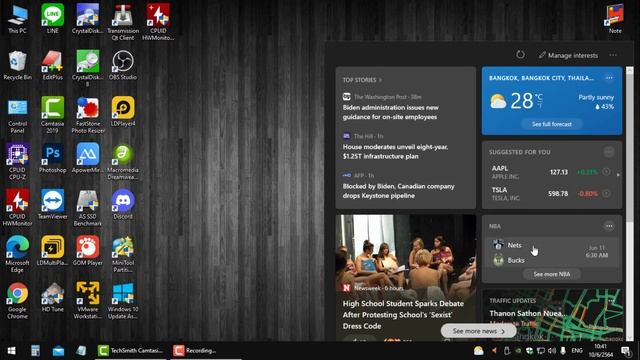Open HD Tune desktop shortcut
Image resolution: width=640 pixels, height=360 pixels.
[53, 298]
